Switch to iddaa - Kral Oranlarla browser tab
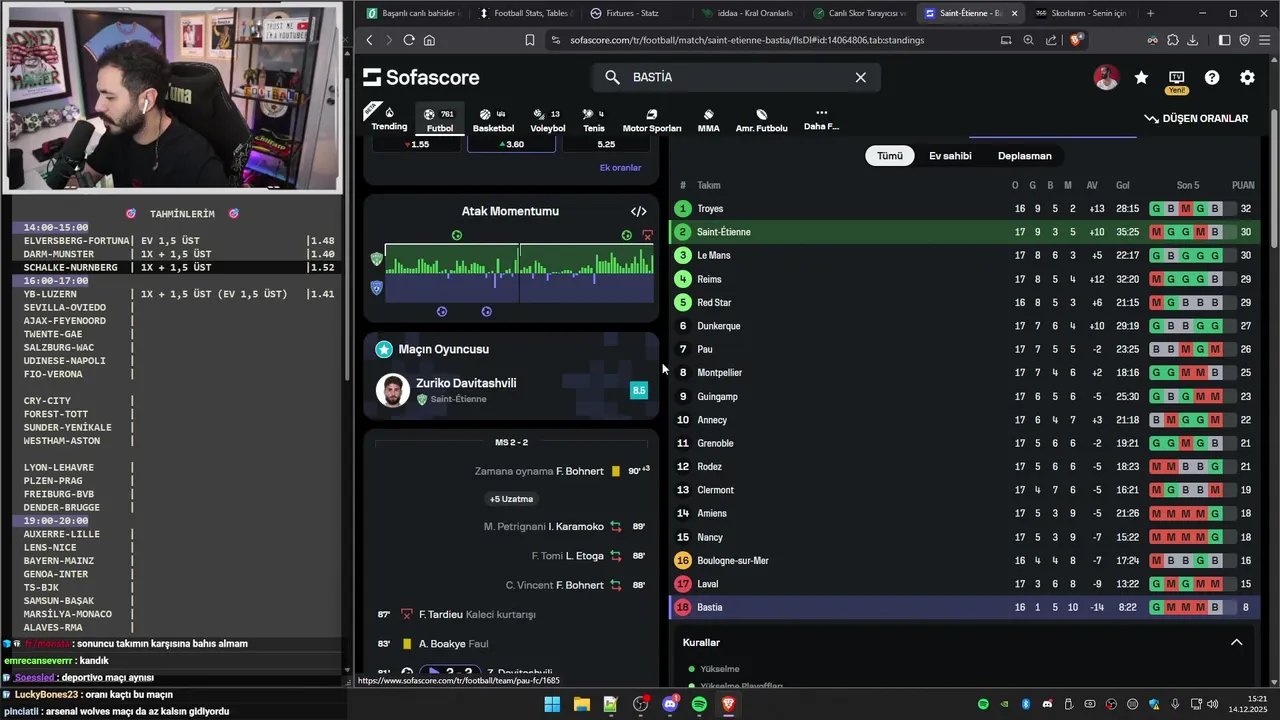Screen dimensions: 1280x720 746,13
